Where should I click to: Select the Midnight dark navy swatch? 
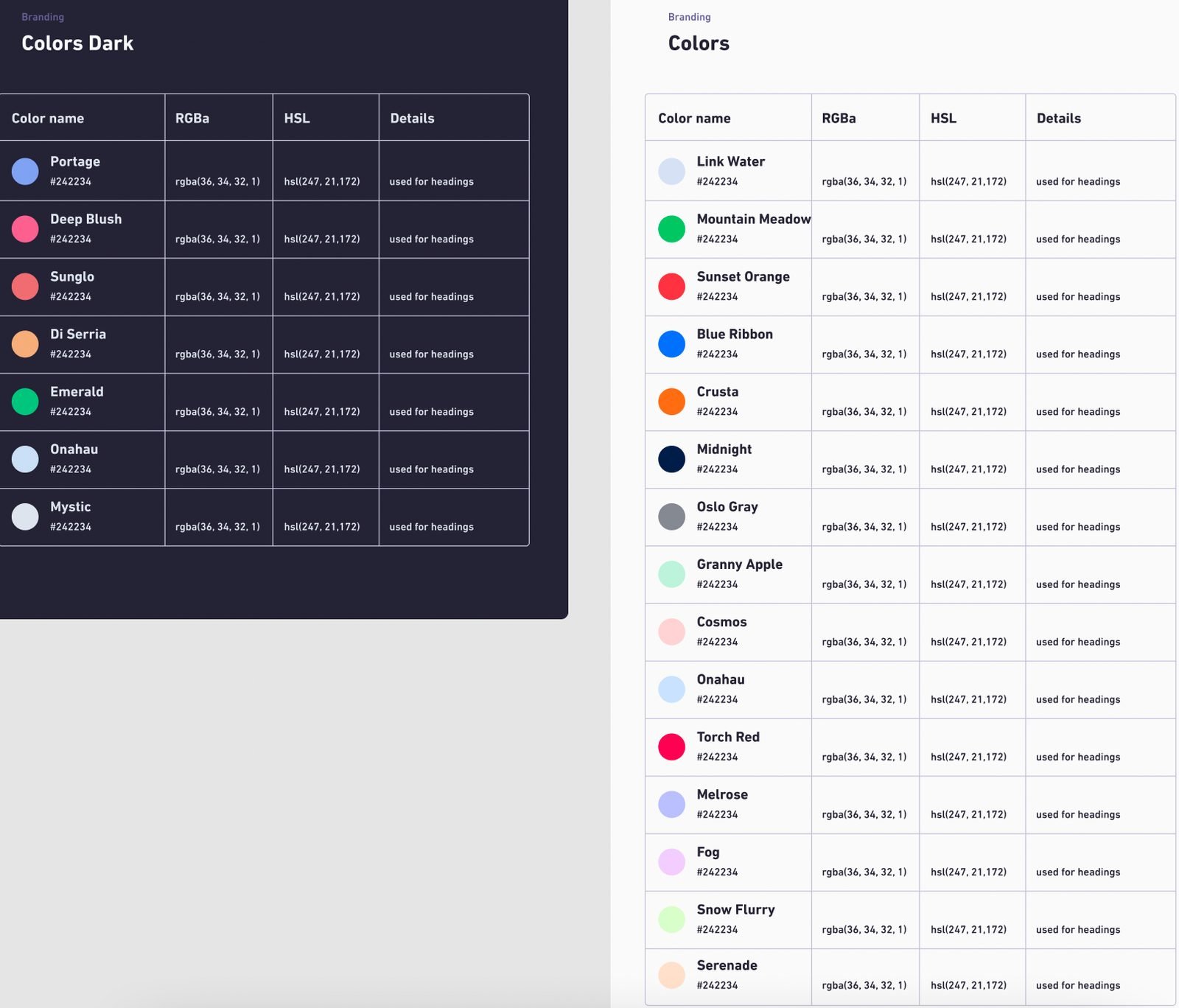point(671,459)
